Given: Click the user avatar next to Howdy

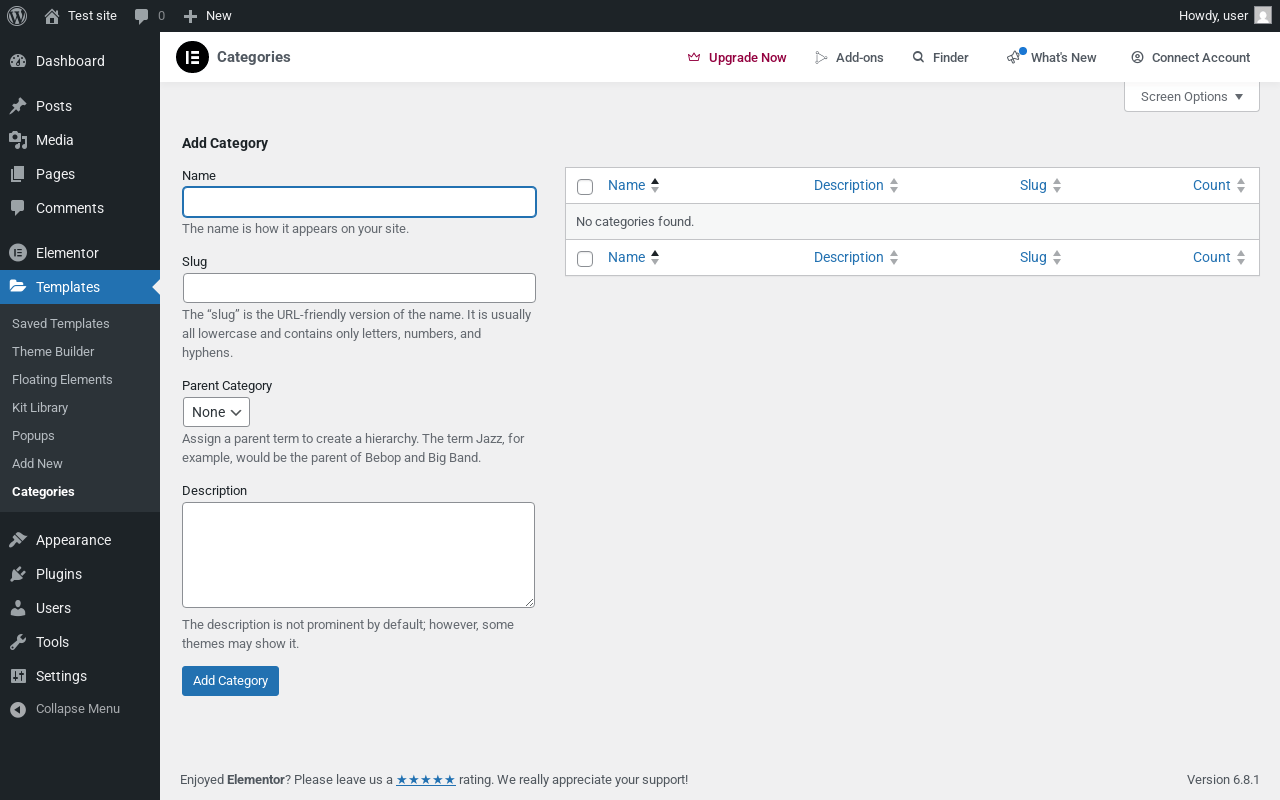Looking at the screenshot, I should tap(1263, 16).
